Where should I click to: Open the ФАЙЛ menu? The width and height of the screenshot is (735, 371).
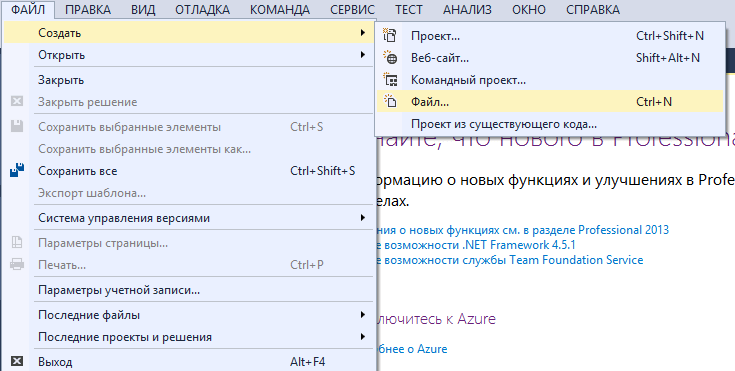pos(28,9)
